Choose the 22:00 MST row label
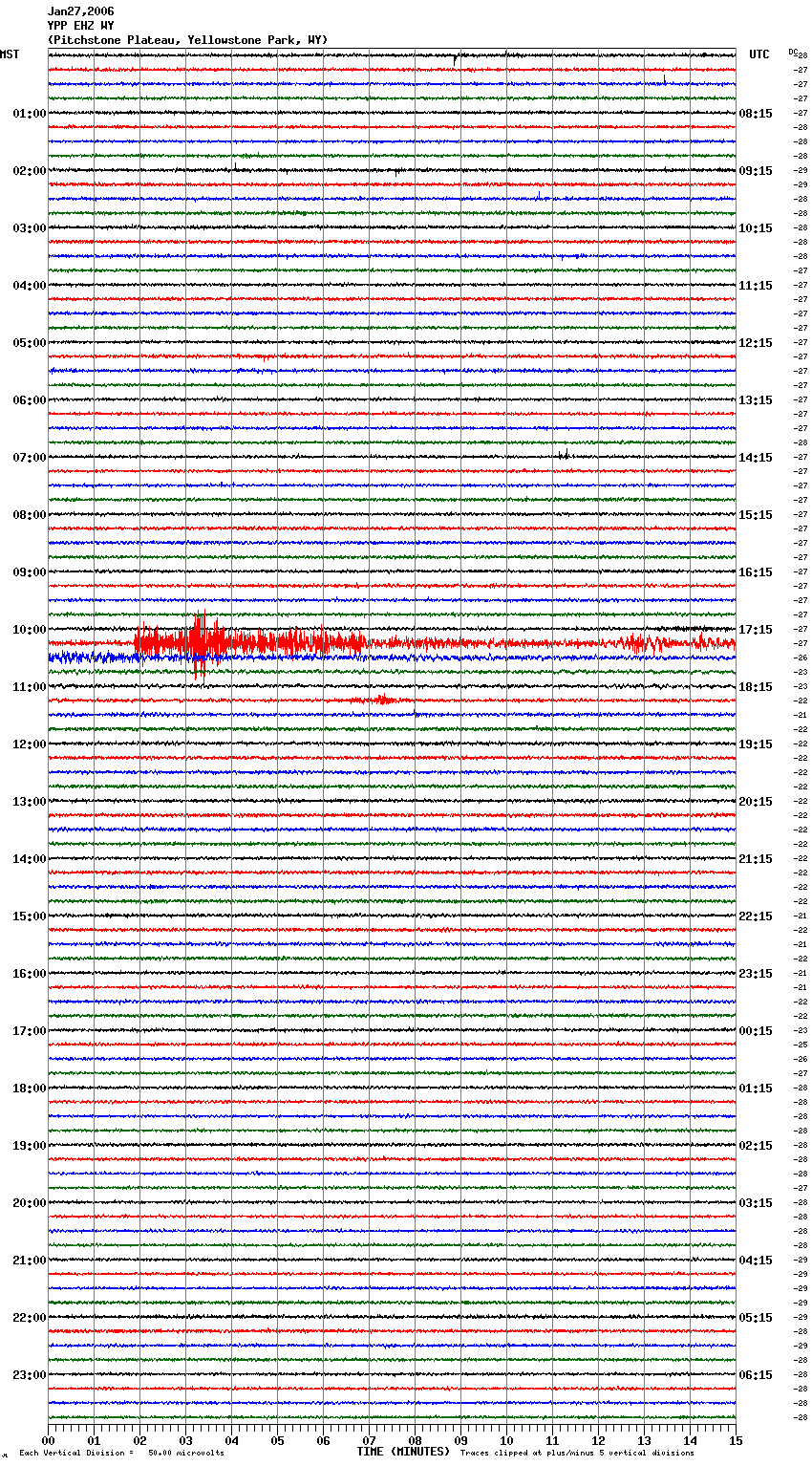The height and width of the screenshot is (1466, 812). pos(29,1318)
